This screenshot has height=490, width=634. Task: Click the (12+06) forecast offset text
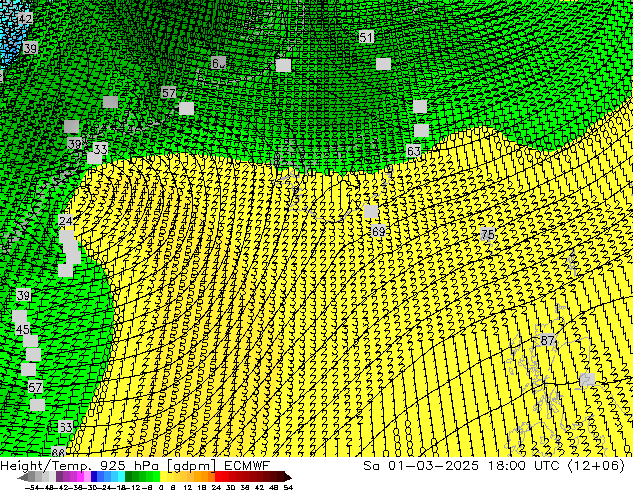click(x=597, y=466)
